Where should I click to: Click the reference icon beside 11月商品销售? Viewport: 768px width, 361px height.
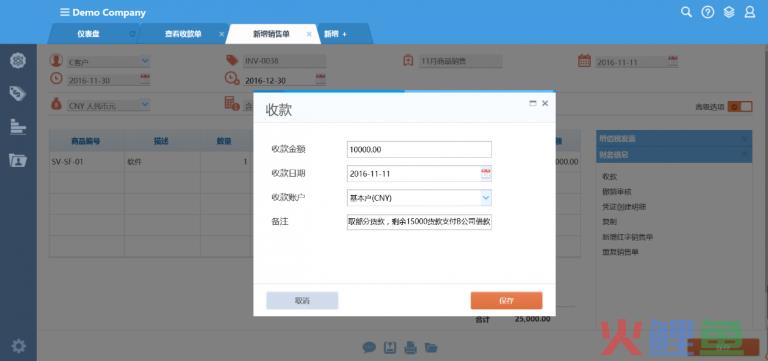coord(408,60)
